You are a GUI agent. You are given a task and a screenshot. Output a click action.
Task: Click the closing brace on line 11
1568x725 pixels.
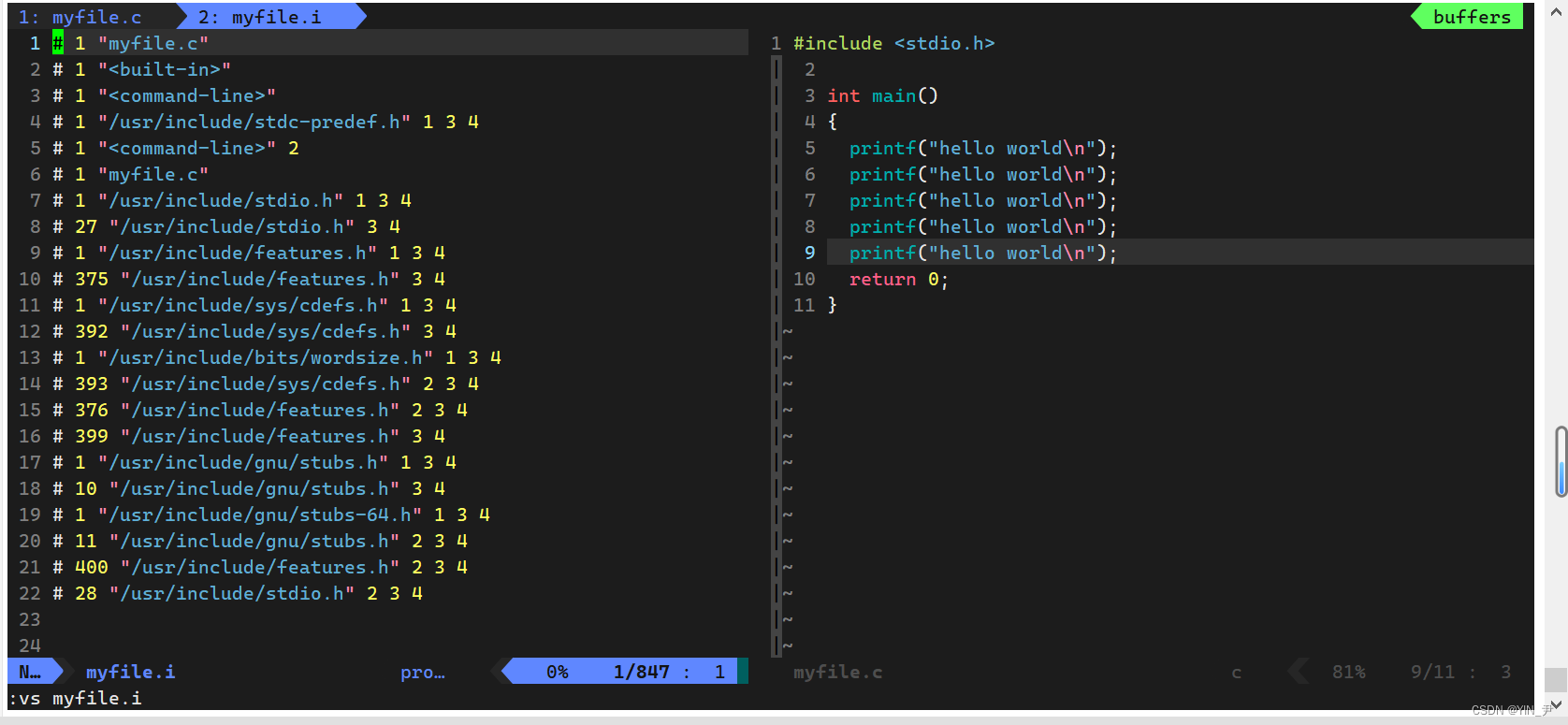[833, 305]
